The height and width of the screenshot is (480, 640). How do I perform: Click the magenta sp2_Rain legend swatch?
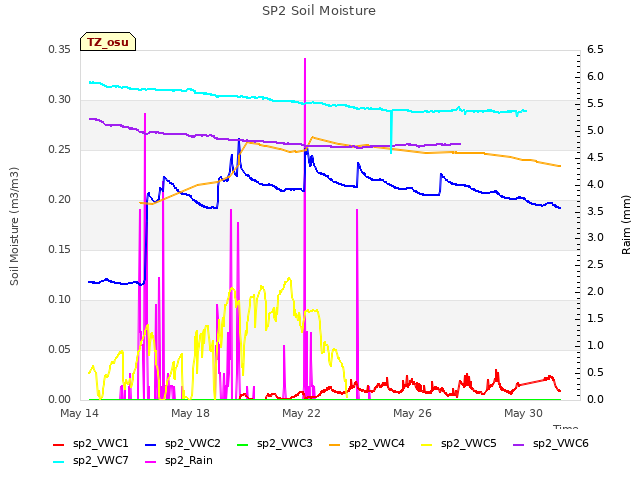(151, 462)
